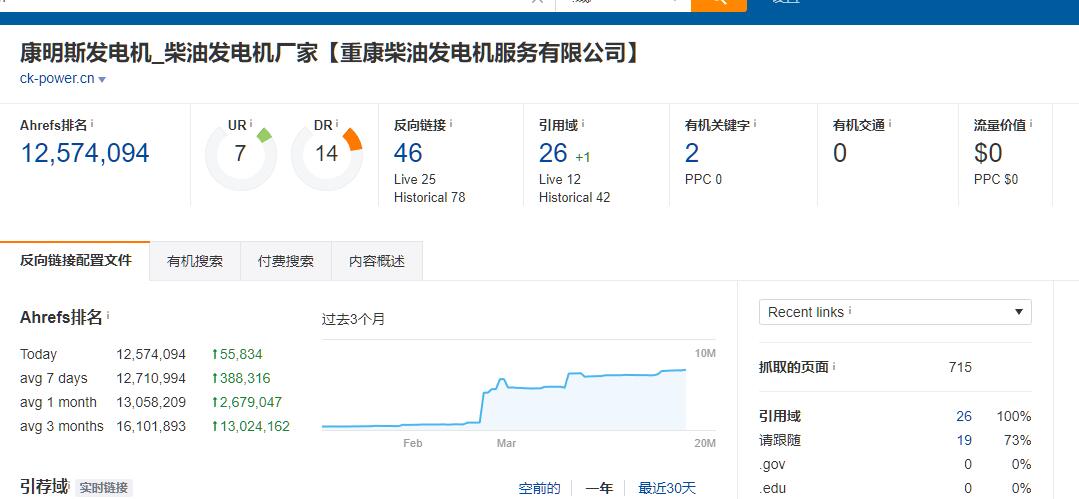Click the 73% value in 请跟随 row
Viewport: 1079px width, 499px height.
[1018, 440]
